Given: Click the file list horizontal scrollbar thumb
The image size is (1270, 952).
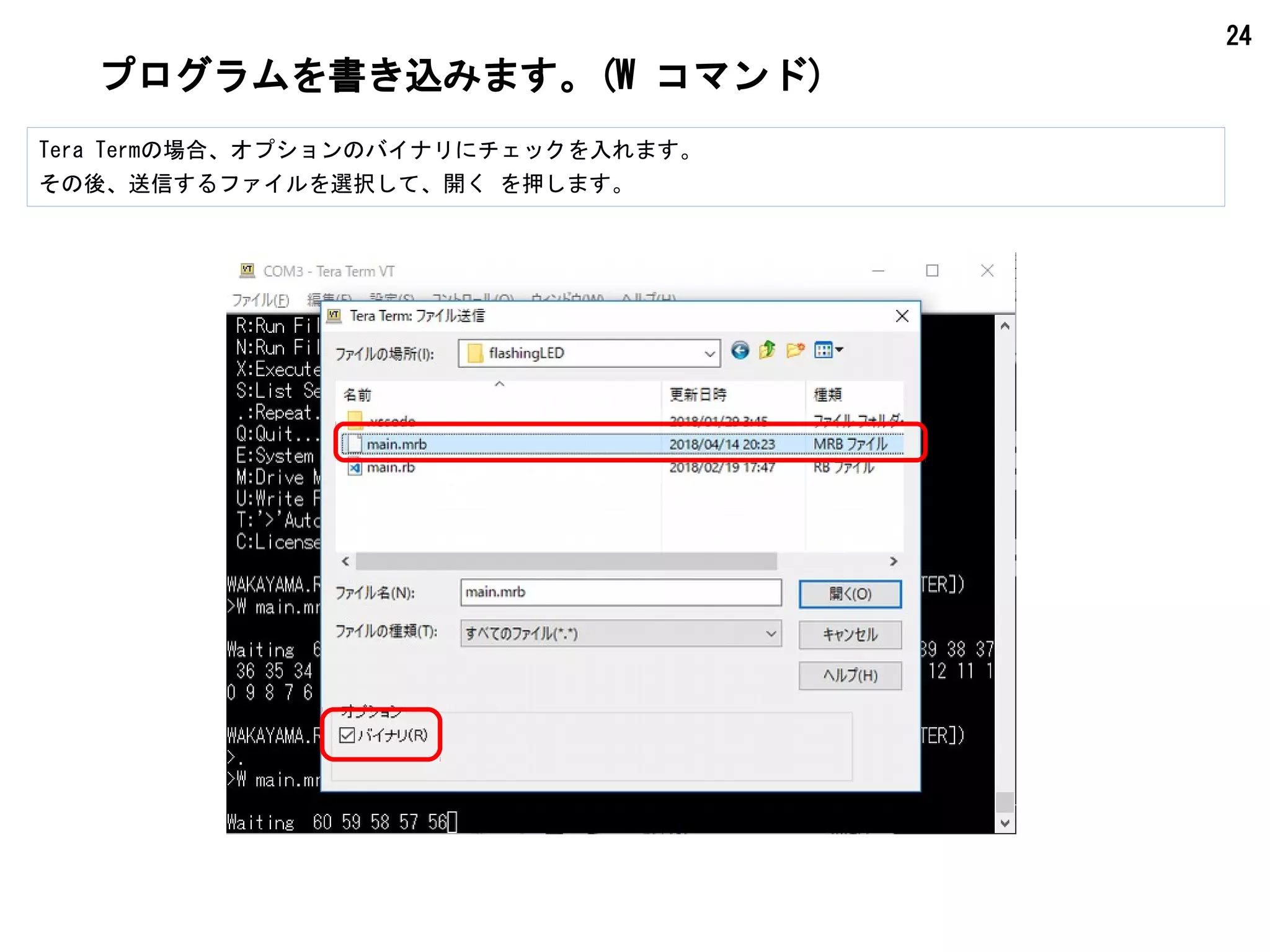Looking at the screenshot, I should pos(566,561).
